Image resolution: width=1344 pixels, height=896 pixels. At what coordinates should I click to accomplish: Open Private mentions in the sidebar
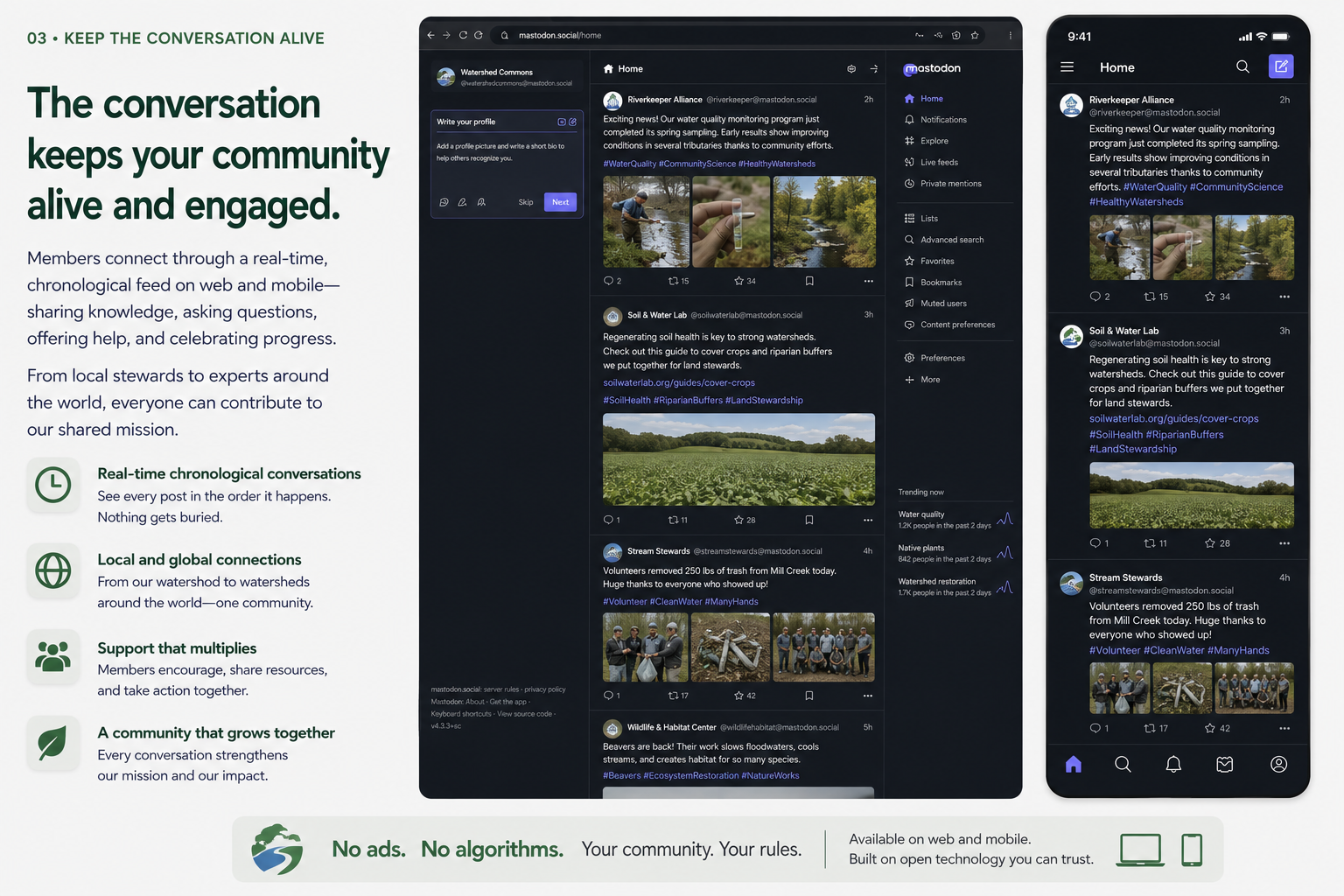pos(942,184)
